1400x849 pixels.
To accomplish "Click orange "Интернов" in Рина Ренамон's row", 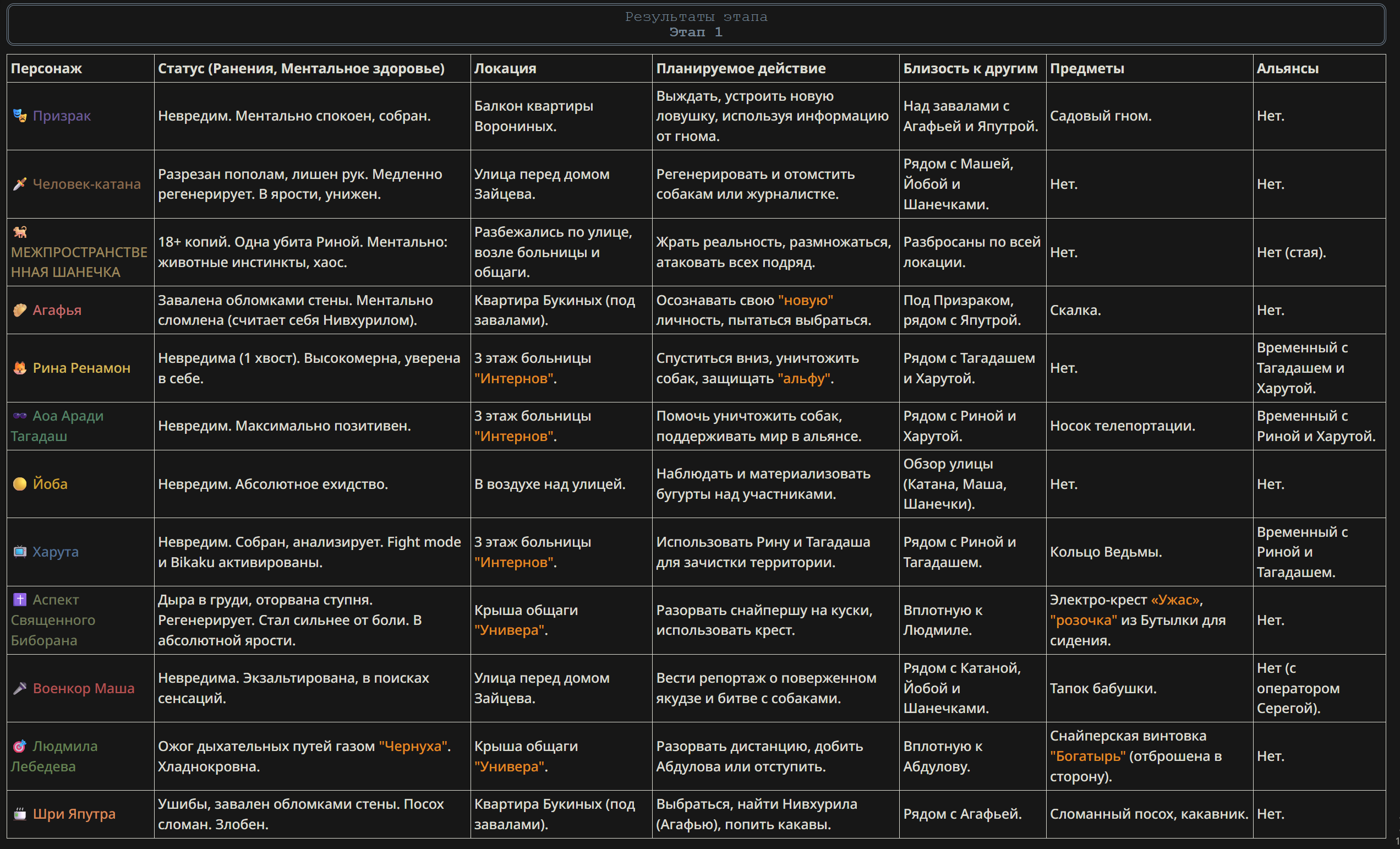I will (x=513, y=378).
